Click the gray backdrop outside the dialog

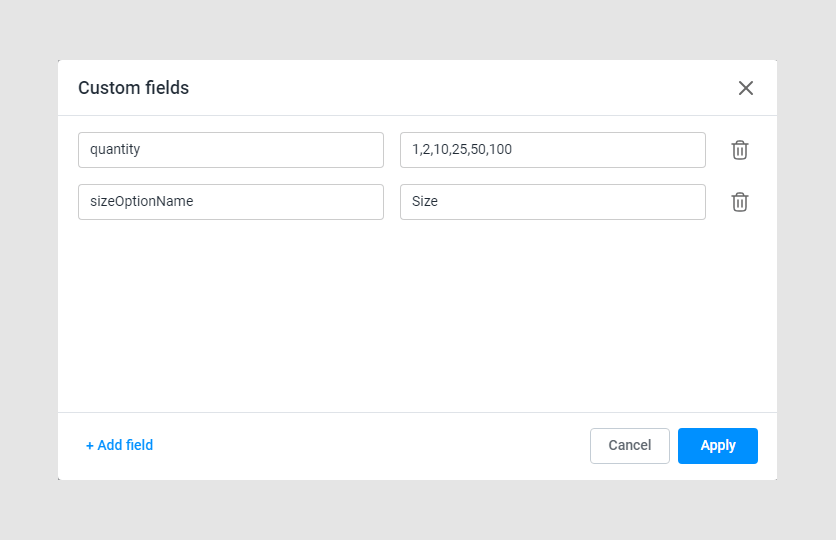point(28,270)
